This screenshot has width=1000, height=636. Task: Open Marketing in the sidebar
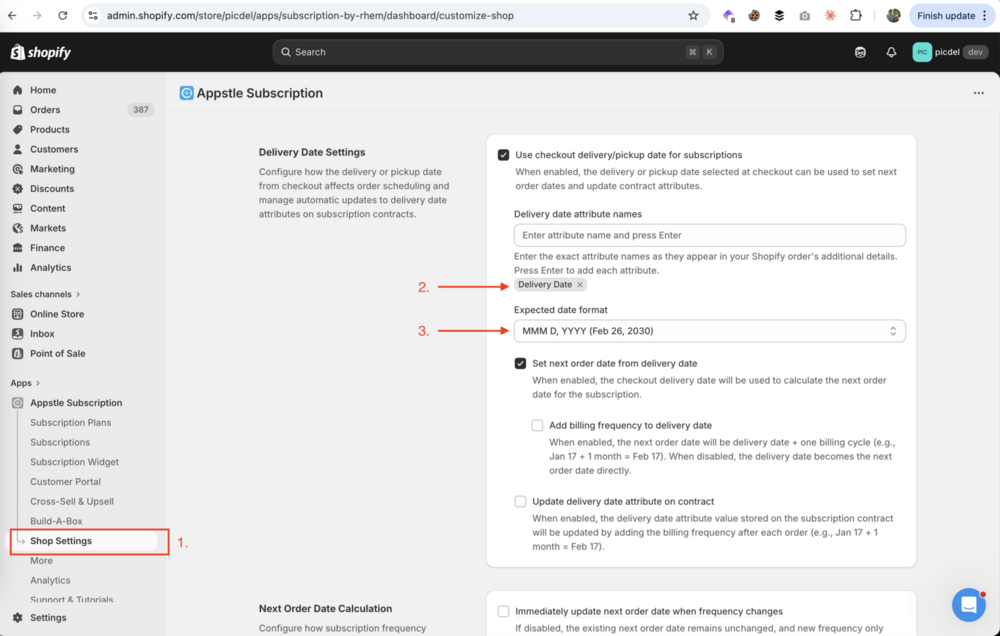(x=52, y=169)
